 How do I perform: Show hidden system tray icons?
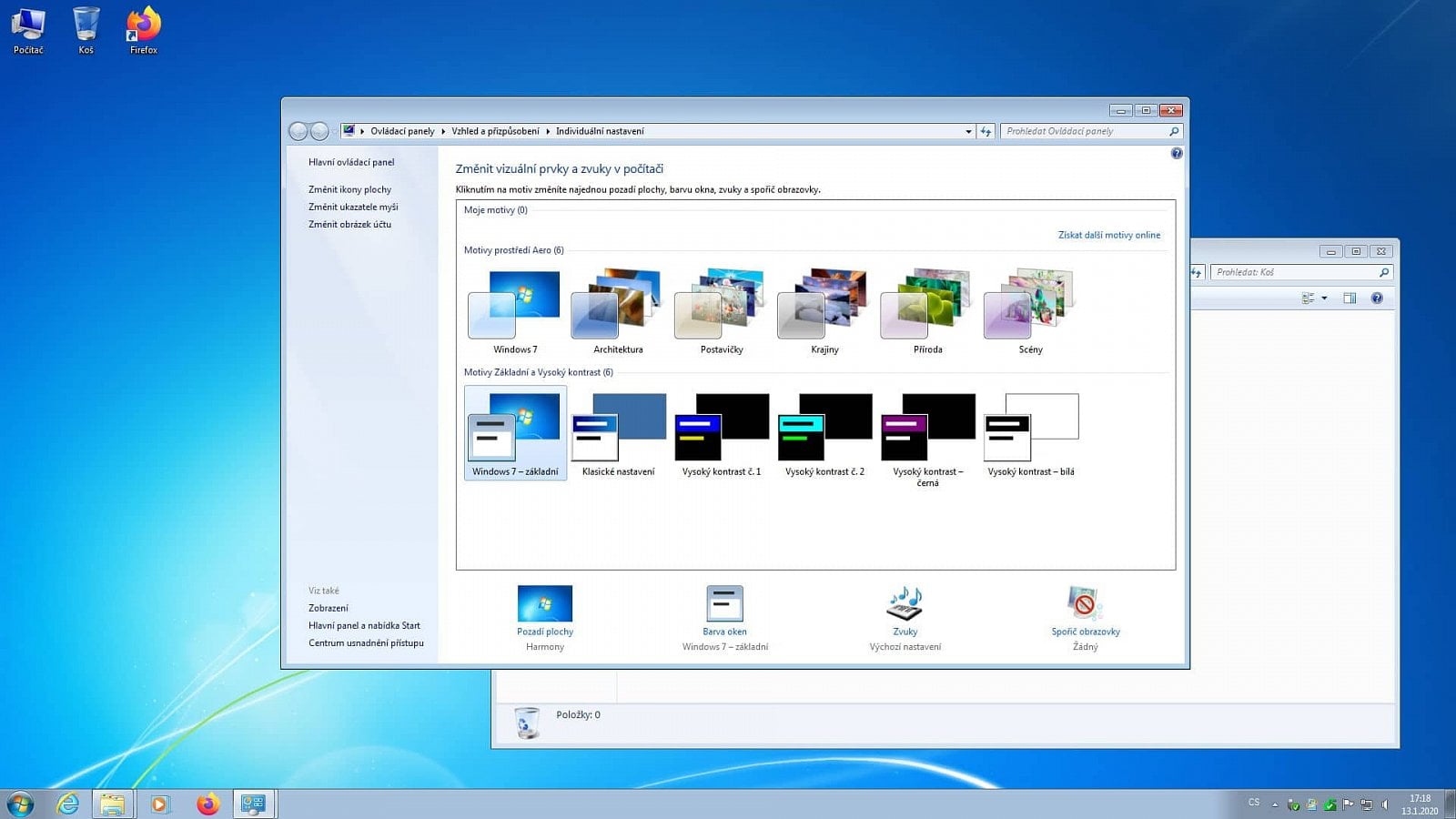1275,804
